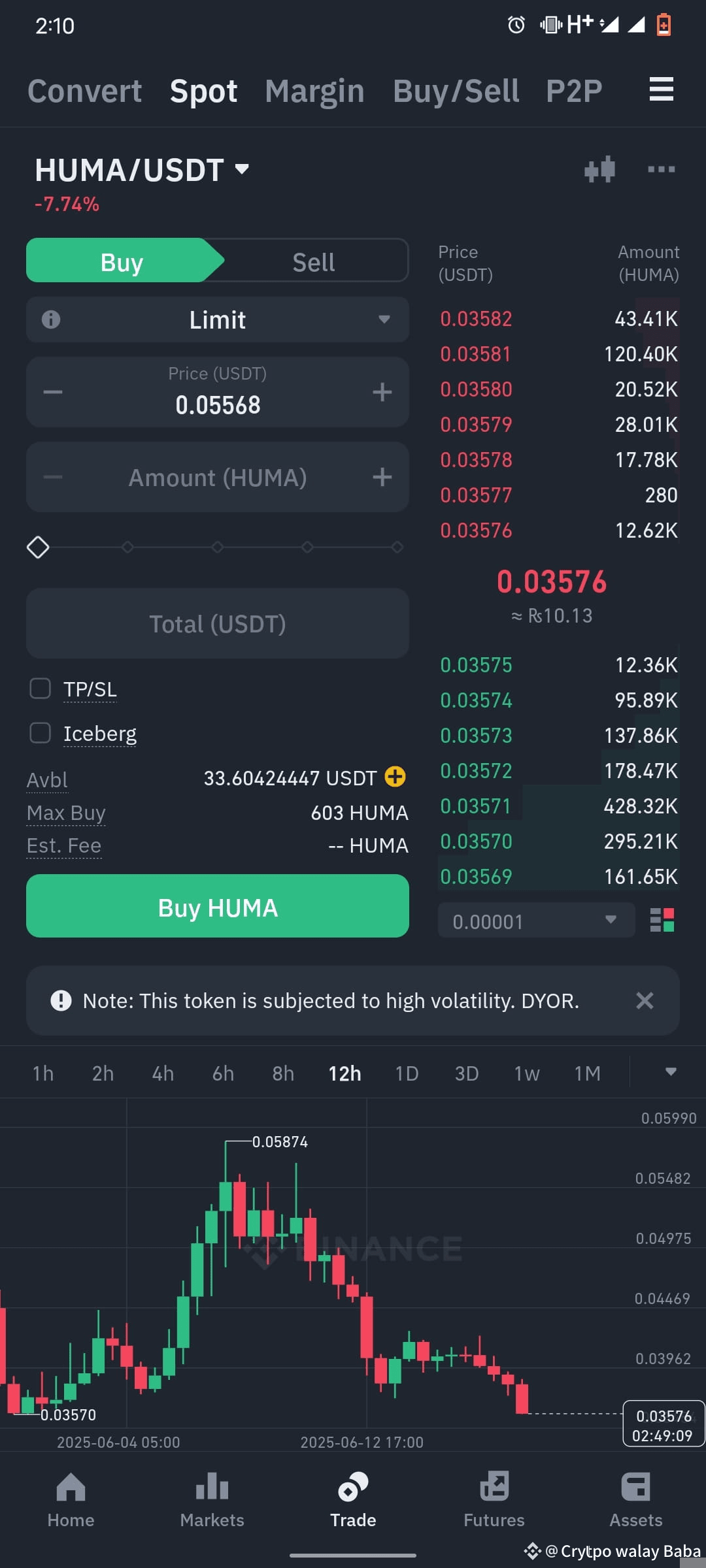Viewport: 706px width, 1568px height.
Task: Increase HUMA amount with plus
Action: pyautogui.click(x=382, y=477)
